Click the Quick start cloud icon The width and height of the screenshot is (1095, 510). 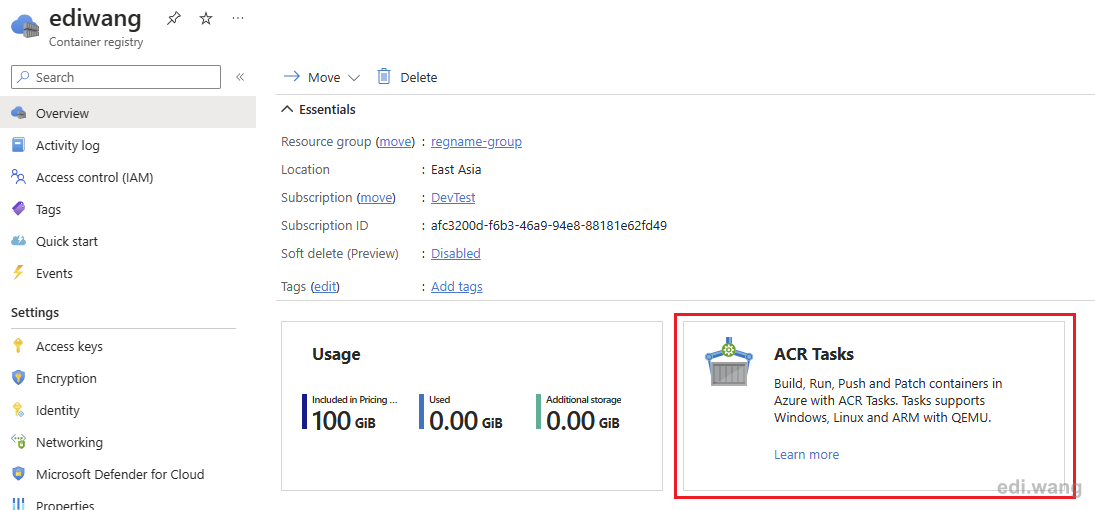pos(19,241)
